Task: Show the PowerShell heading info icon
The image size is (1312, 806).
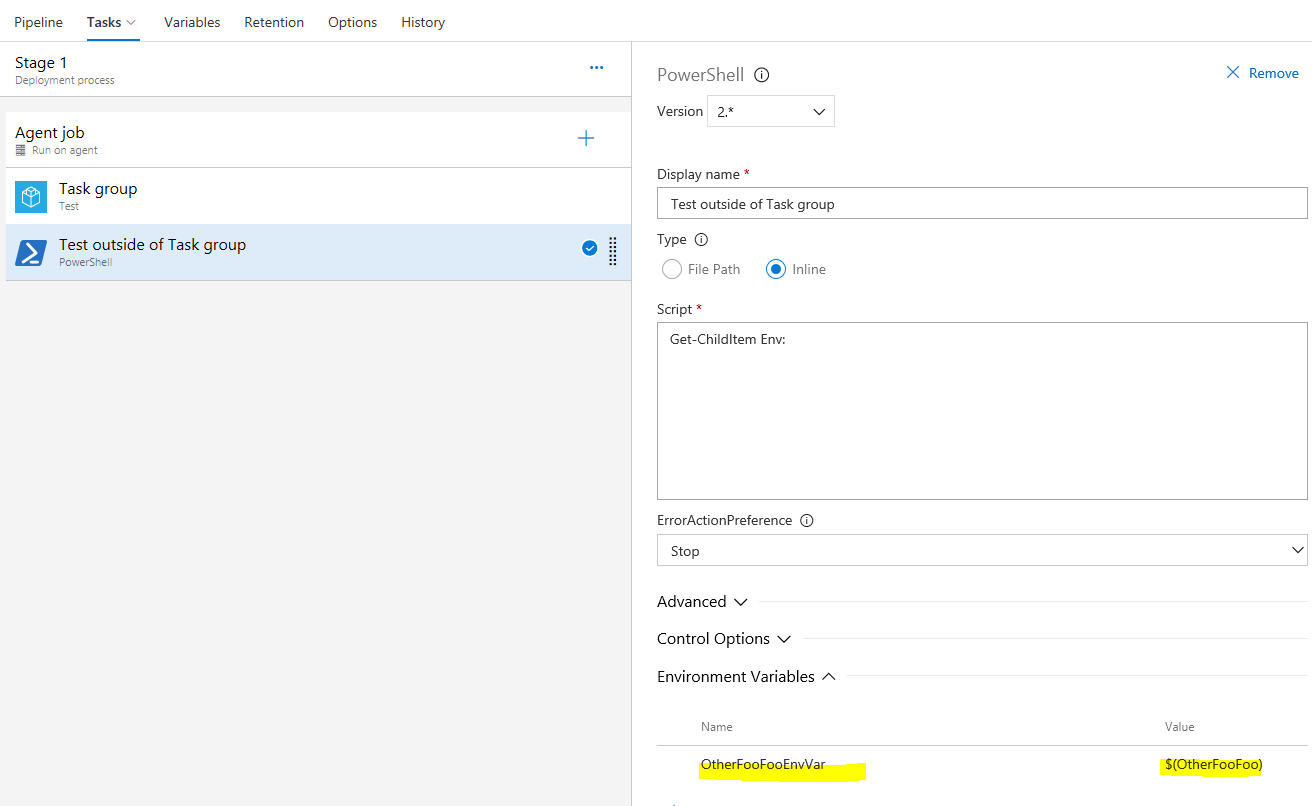Action: tap(762, 75)
